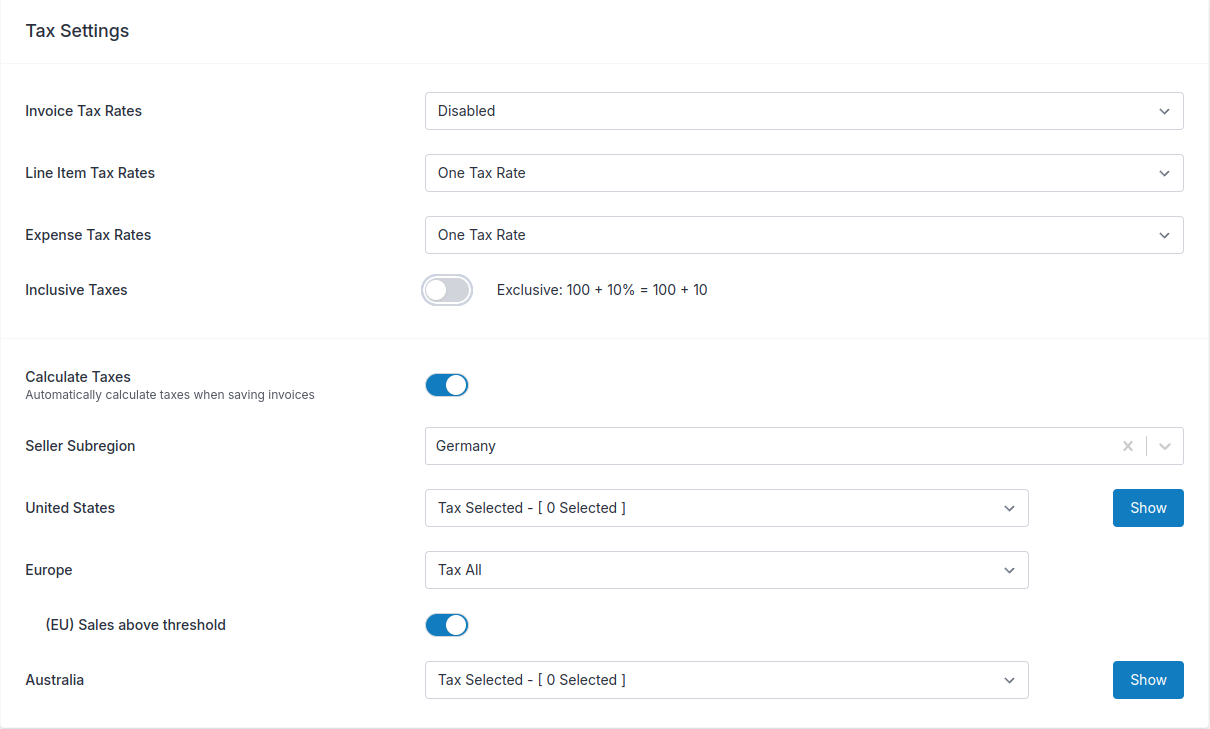The image size is (1210, 729).
Task: Click inside the Germany subregion field
Action: [x=760, y=446]
